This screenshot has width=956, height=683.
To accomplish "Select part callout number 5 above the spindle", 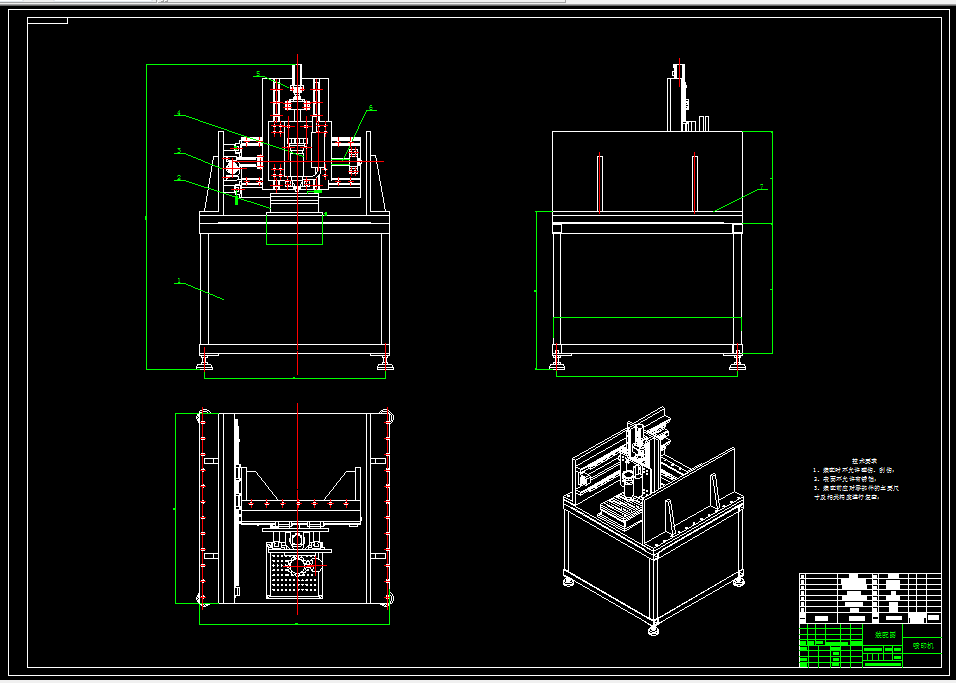I will pyautogui.click(x=259, y=74).
